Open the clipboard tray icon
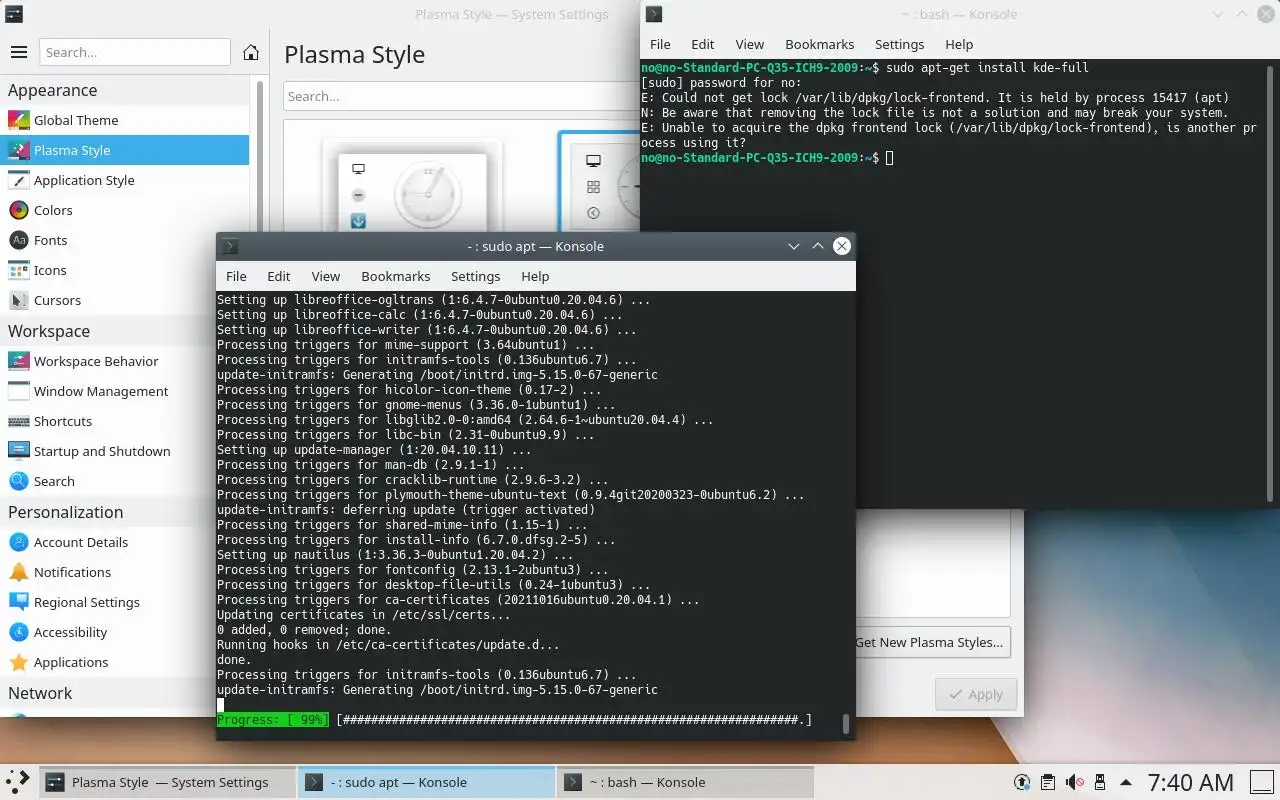 1048,782
